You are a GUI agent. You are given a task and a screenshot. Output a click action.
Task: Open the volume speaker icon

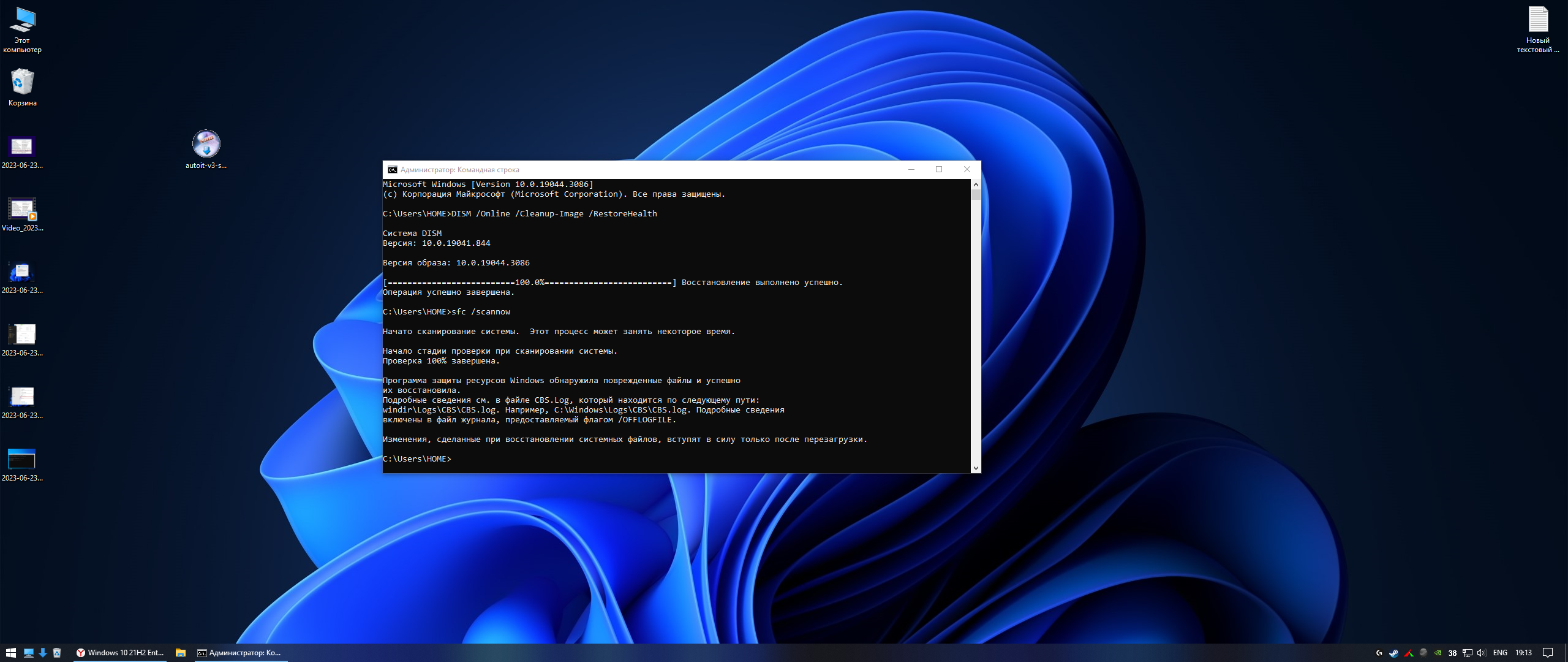pos(1481,653)
